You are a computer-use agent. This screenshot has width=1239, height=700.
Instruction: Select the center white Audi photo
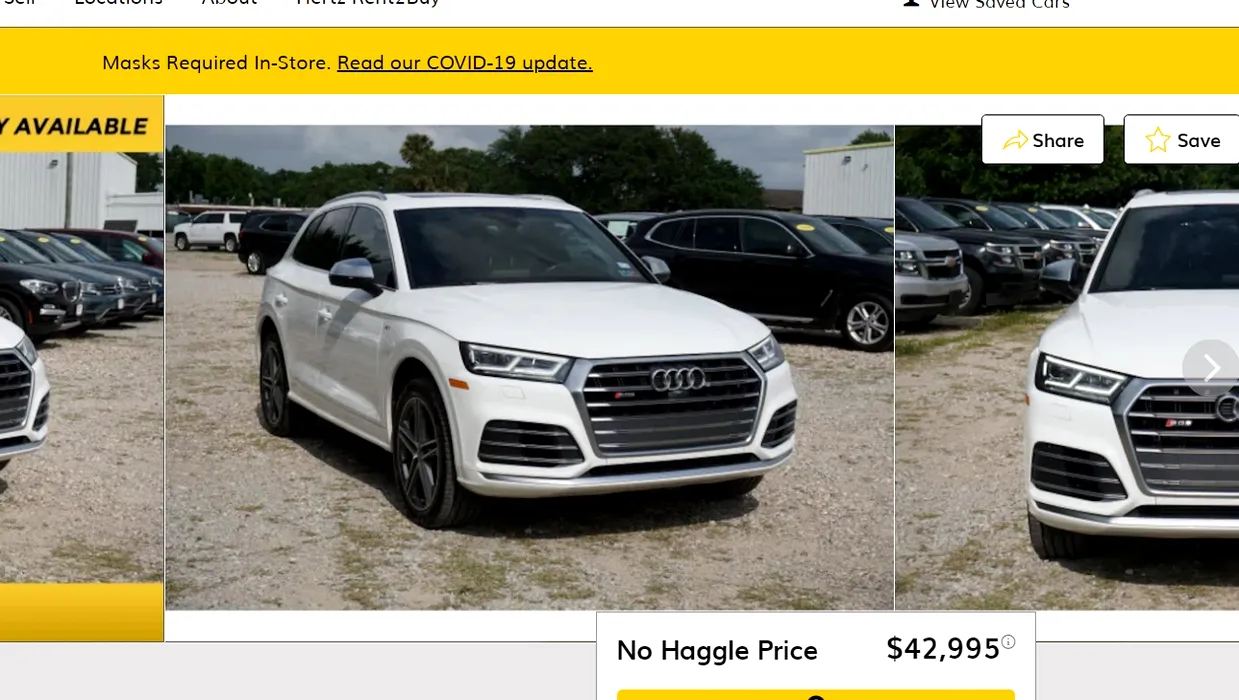tap(529, 367)
